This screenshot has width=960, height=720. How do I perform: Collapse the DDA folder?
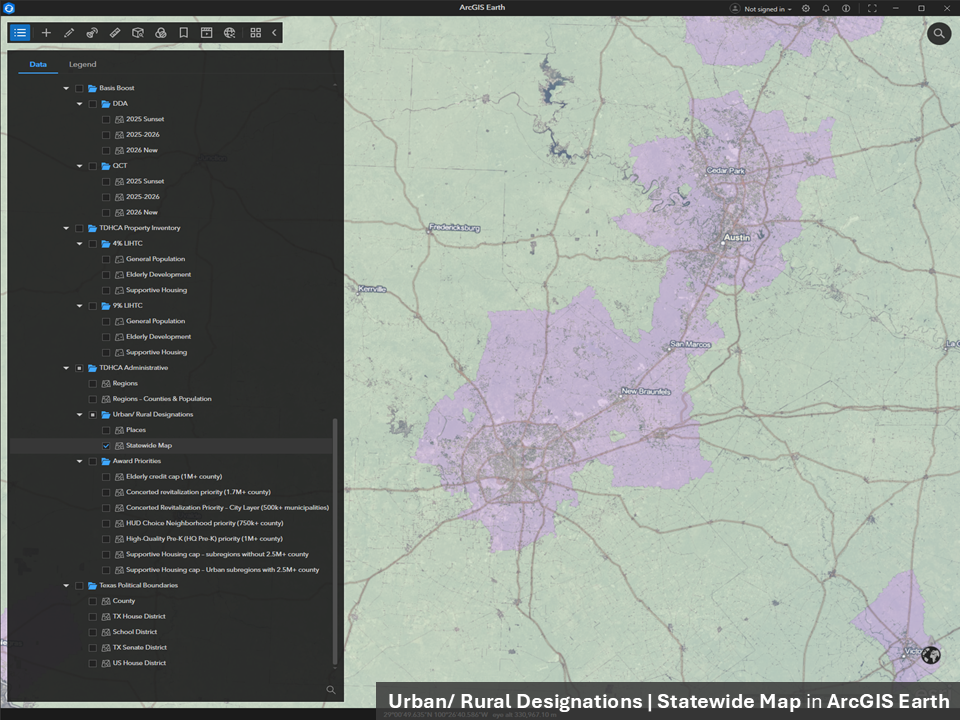(x=80, y=104)
